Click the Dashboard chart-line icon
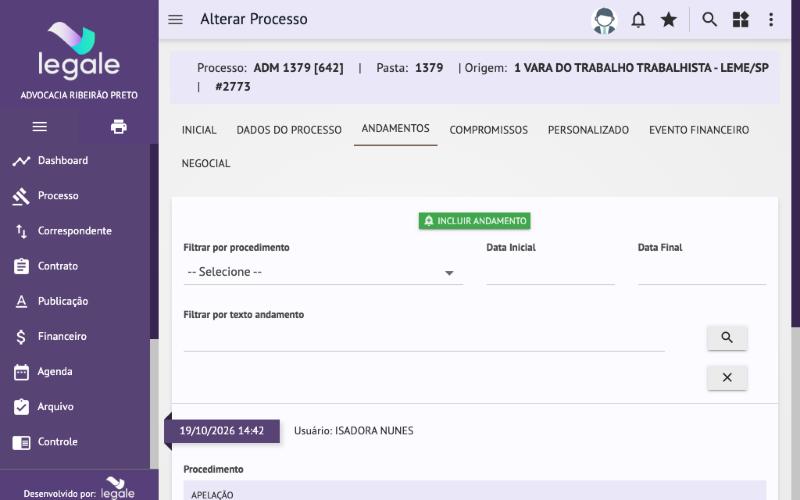The width and height of the screenshot is (800, 500). point(21,161)
